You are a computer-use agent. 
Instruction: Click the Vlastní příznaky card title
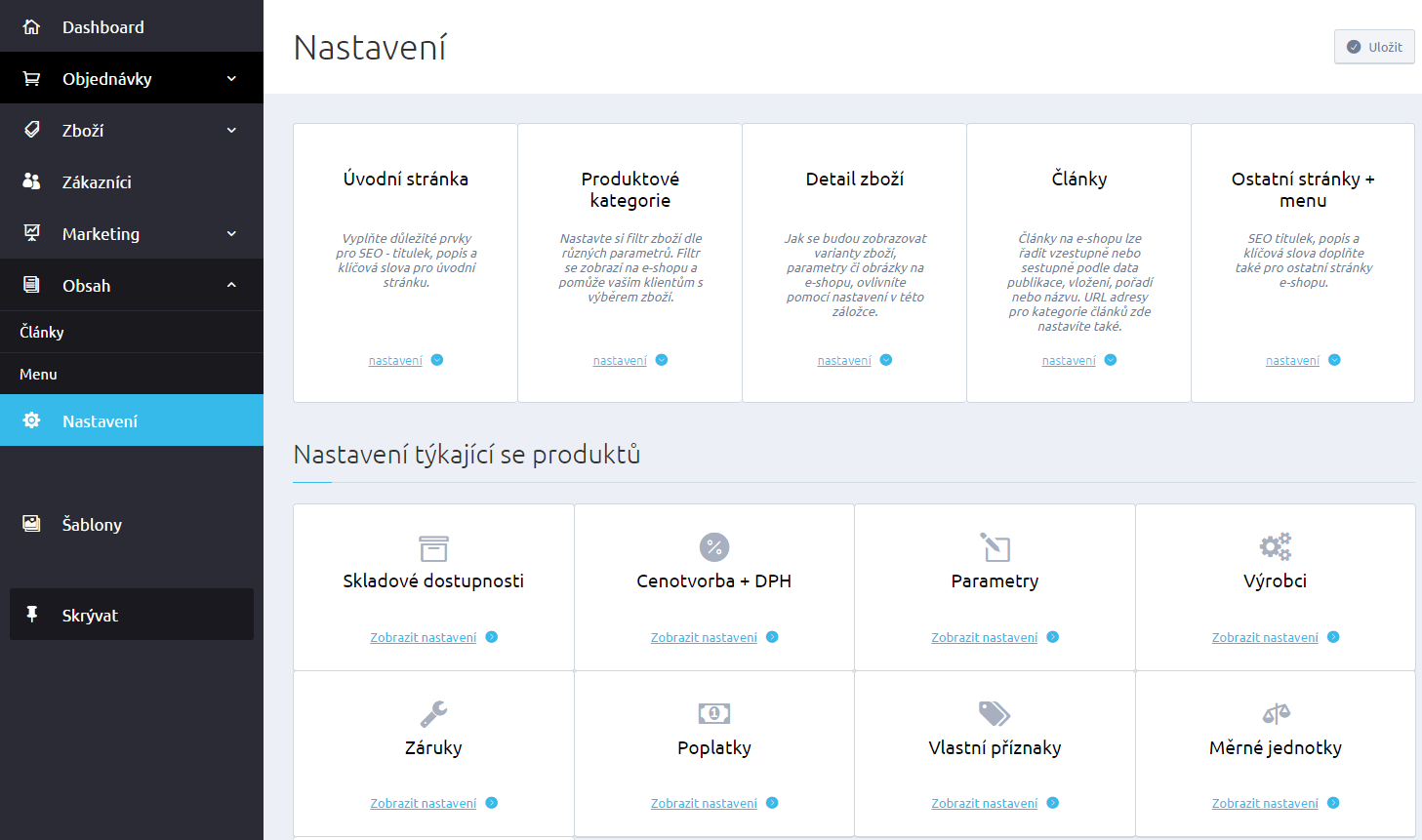[995, 748]
